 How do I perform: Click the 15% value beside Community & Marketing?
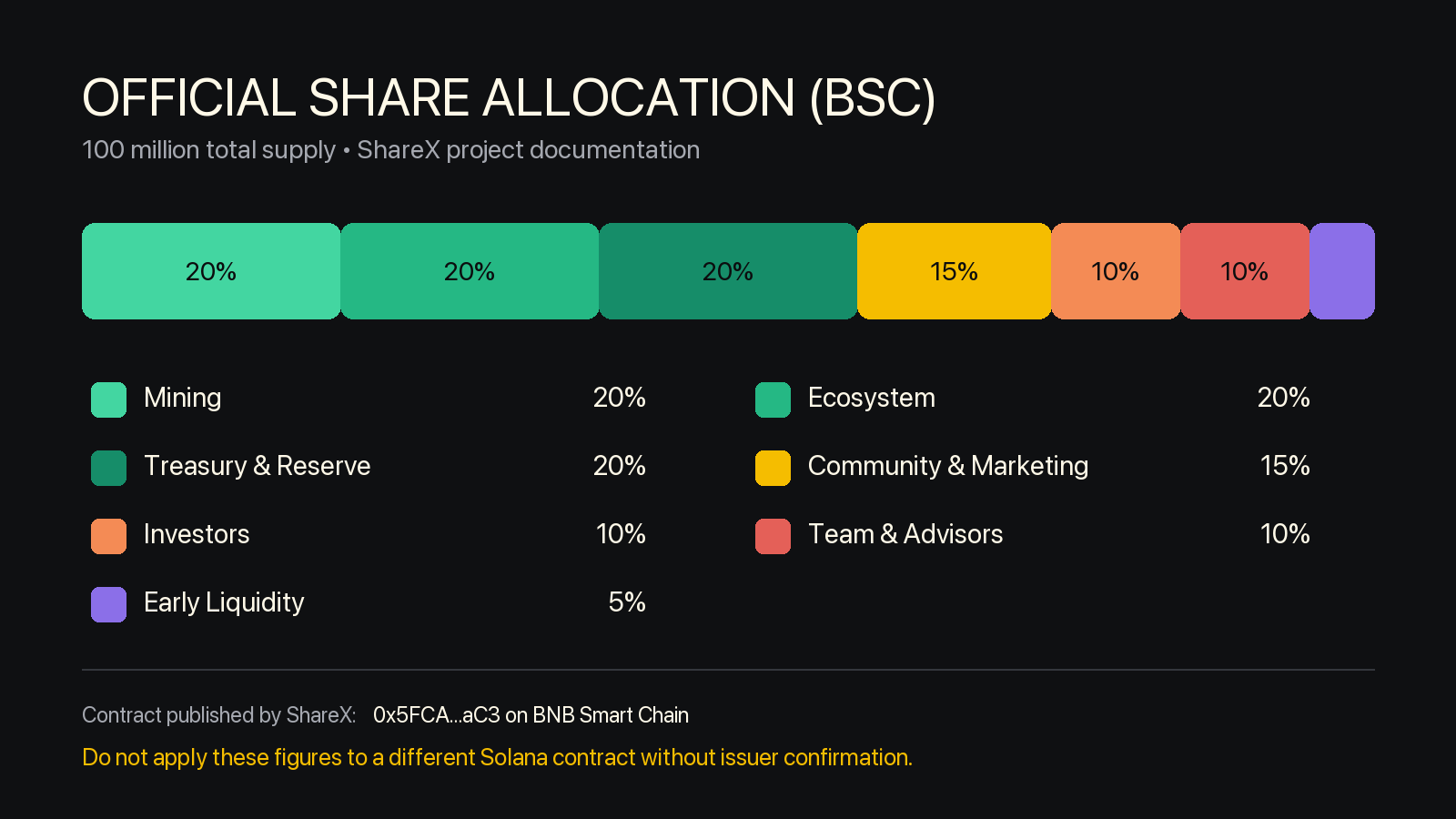[1285, 466]
